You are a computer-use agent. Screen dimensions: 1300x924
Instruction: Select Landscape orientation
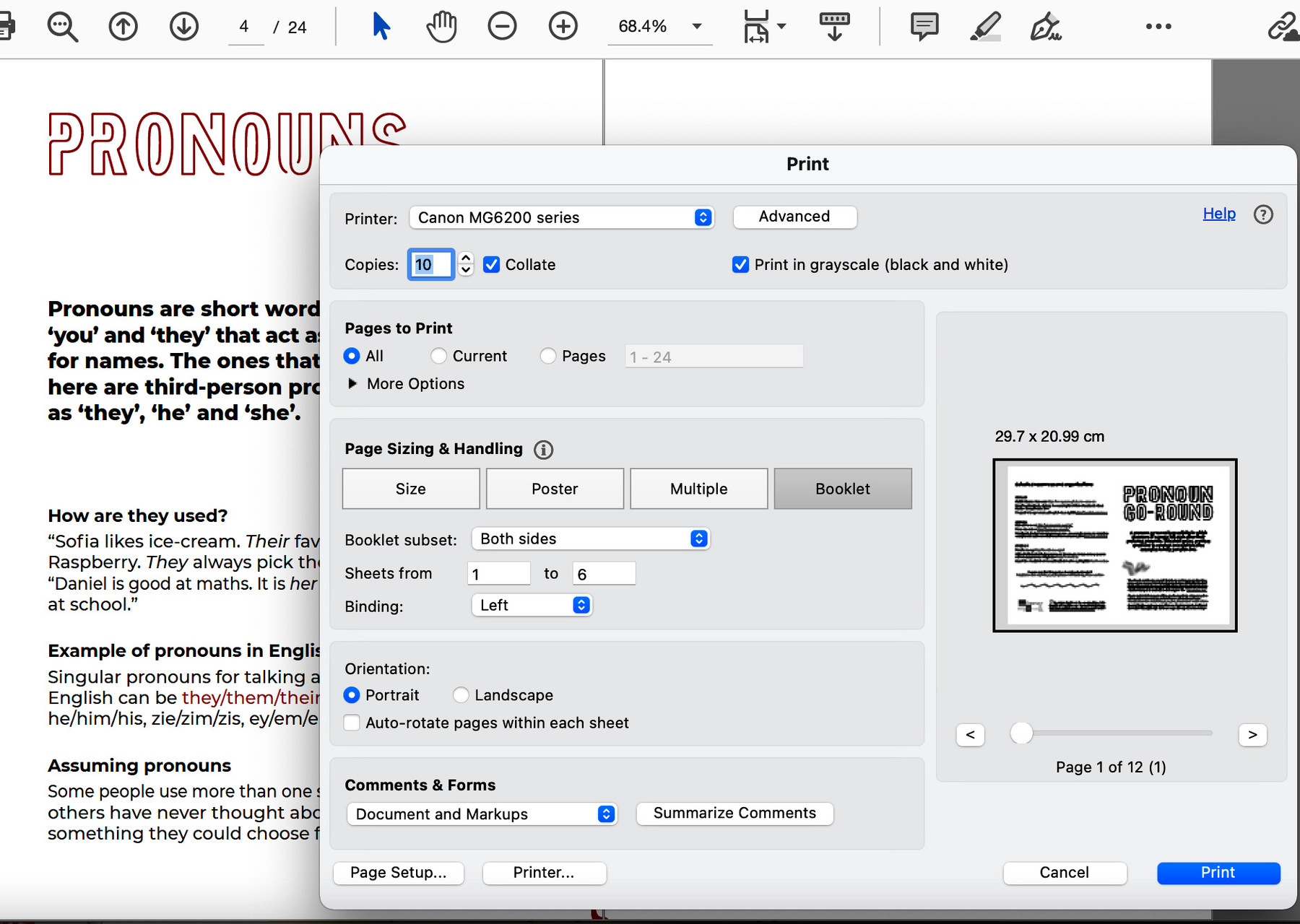tap(461, 695)
